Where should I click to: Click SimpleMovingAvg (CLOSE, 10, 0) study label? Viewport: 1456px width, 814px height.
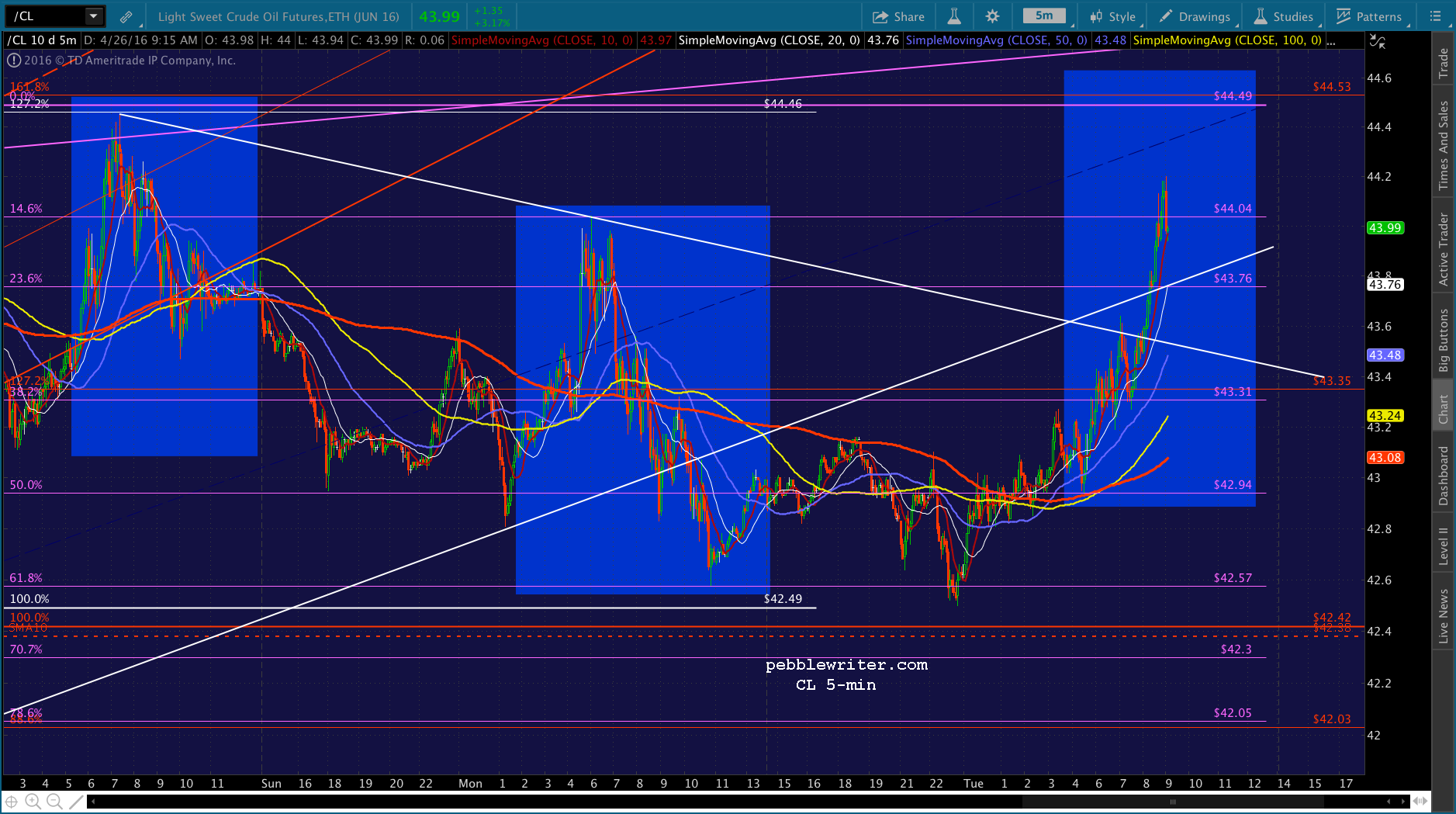click(541, 40)
